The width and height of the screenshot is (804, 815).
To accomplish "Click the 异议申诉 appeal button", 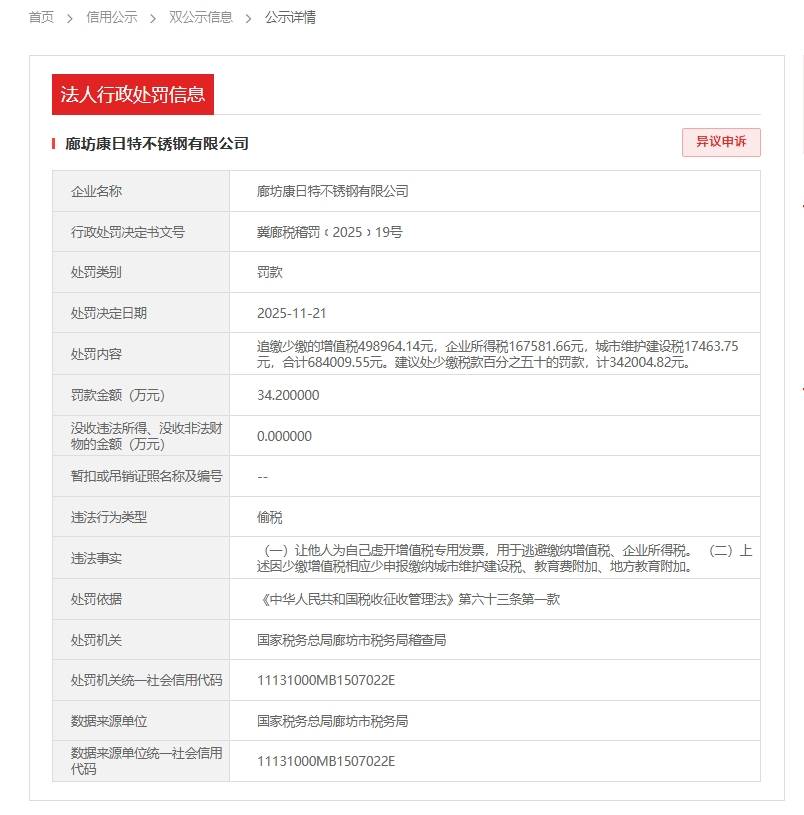I will [x=720, y=143].
